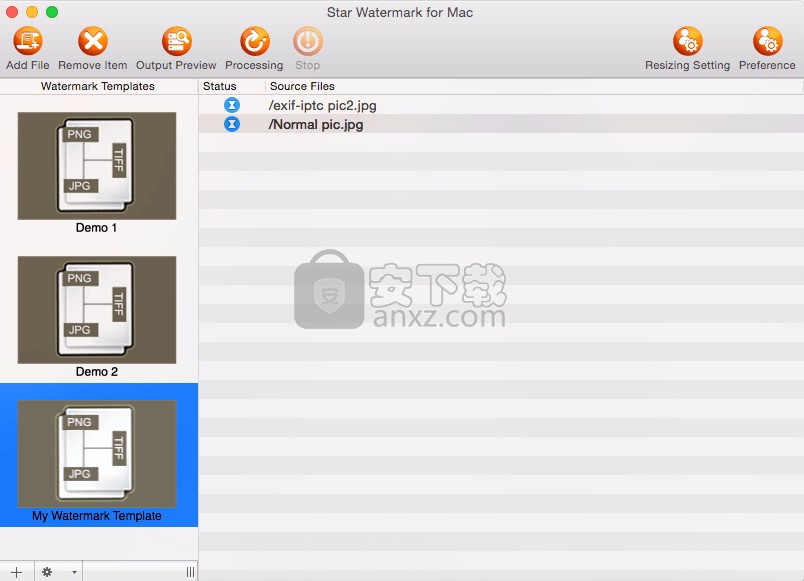Start Processing with the toolbar icon
This screenshot has height=581, width=804.
(x=254, y=41)
